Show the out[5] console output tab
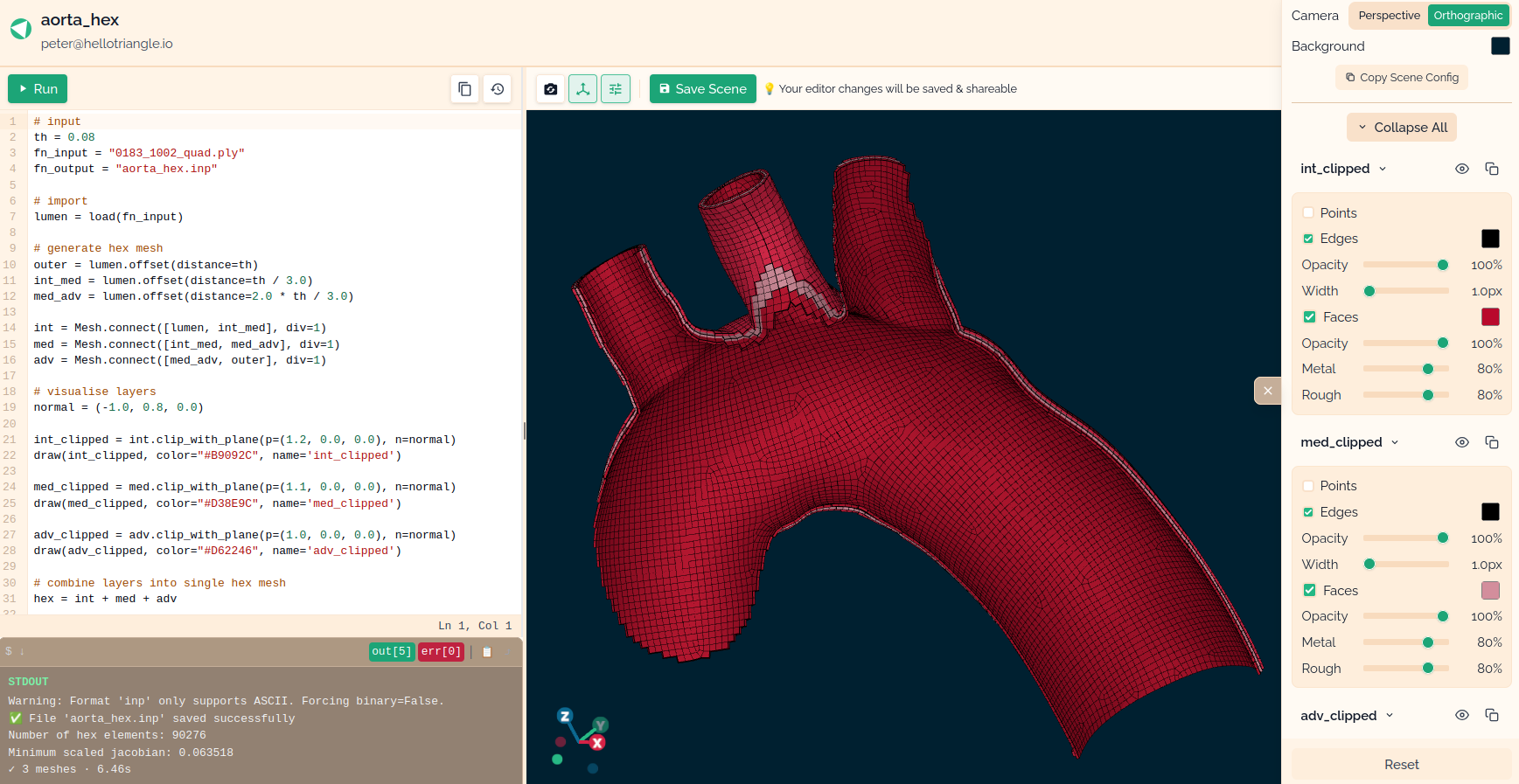This screenshot has width=1519, height=784. click(391, 652)
